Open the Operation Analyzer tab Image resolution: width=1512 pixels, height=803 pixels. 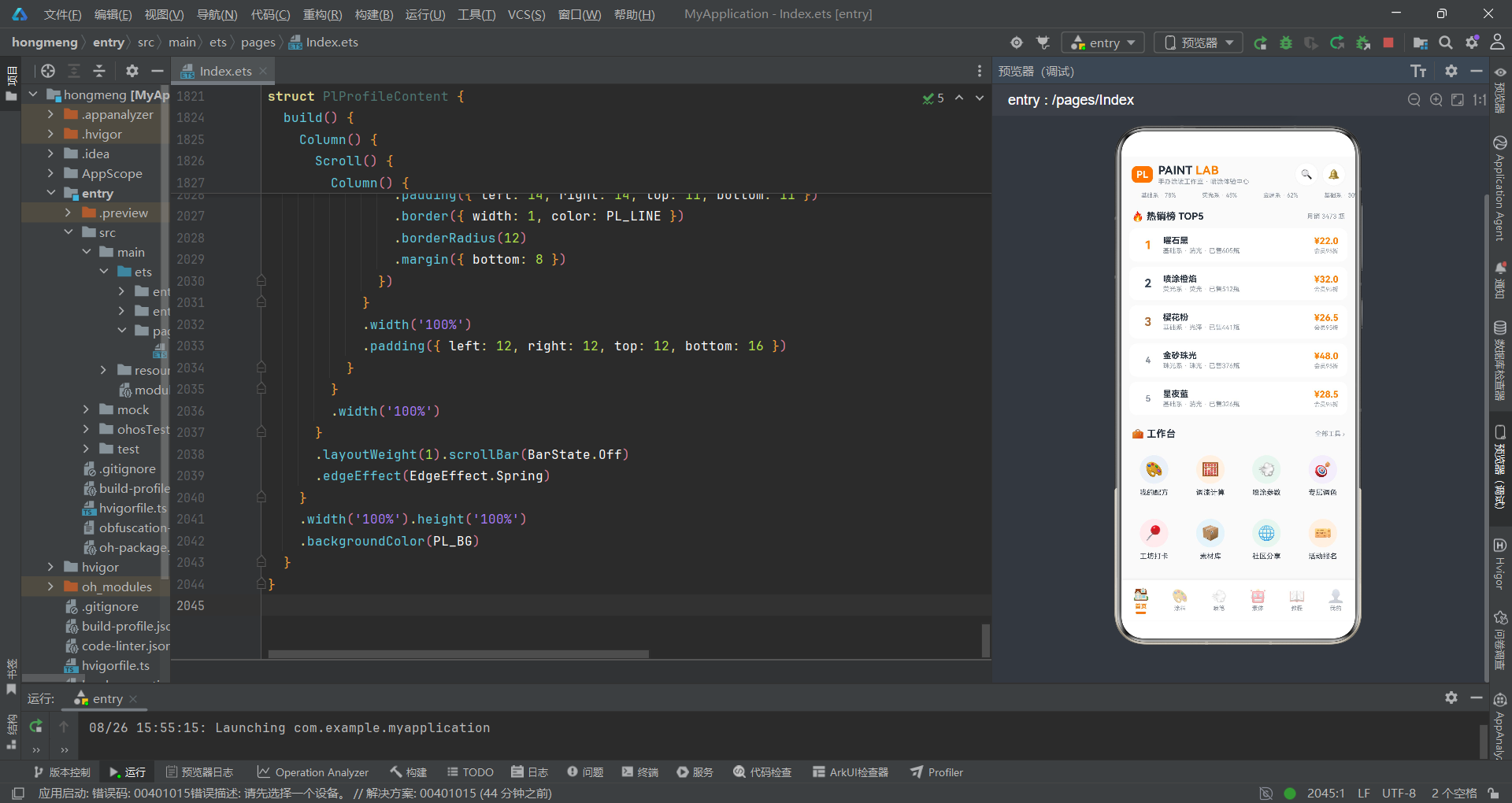click(313, 772)
